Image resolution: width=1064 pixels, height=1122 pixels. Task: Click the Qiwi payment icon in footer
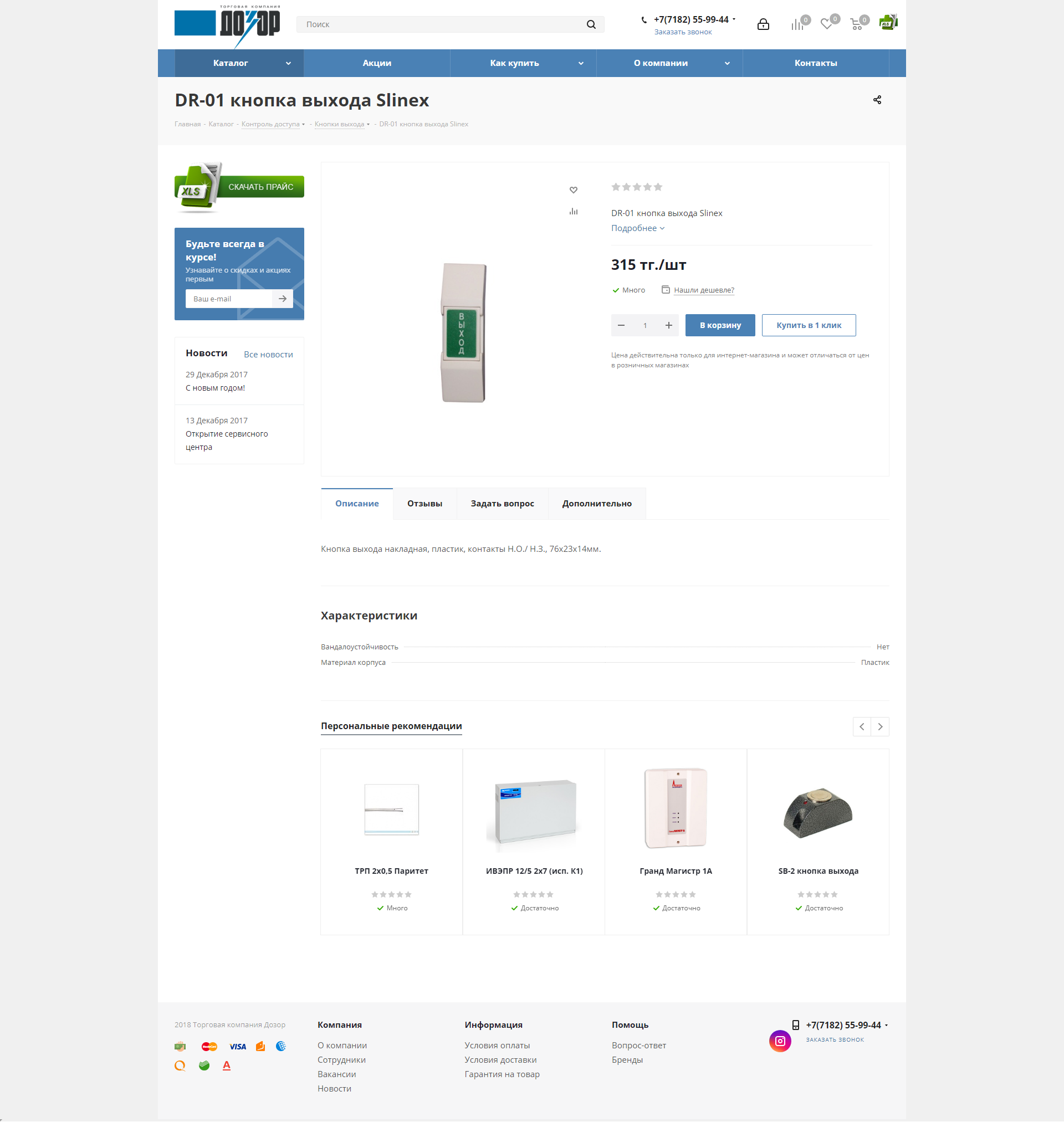tap(180, 1066)
